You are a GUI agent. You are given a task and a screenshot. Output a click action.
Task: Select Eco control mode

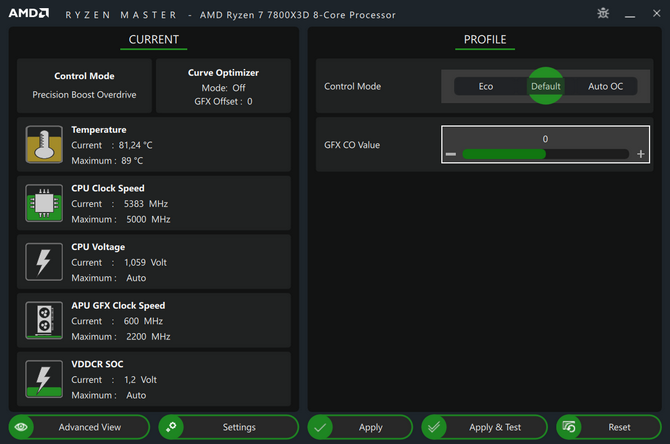486,86
